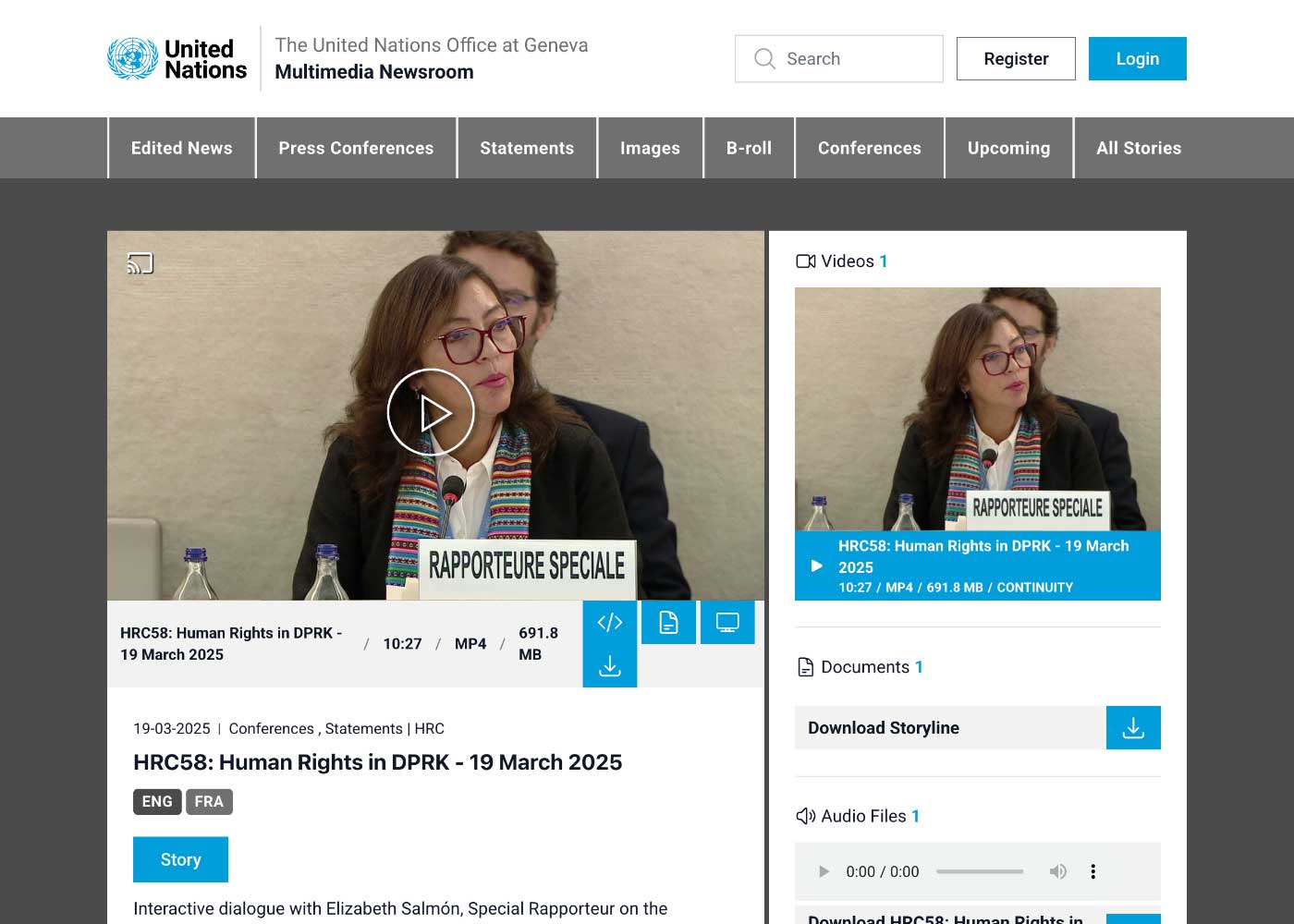Viewport: 1294px width, 924px height.
Task: Switch language to FRA
Action: [x=209, y=801]
